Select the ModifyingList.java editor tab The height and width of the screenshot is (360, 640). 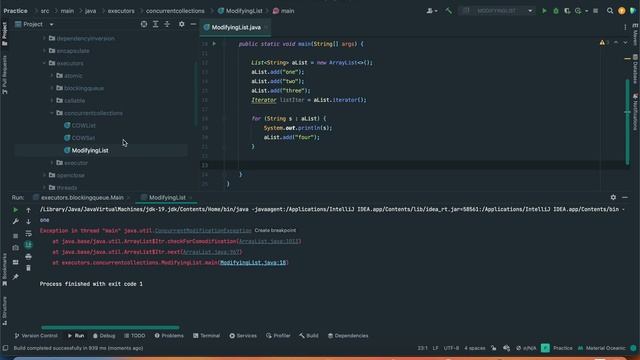click(x=236, y=27)
